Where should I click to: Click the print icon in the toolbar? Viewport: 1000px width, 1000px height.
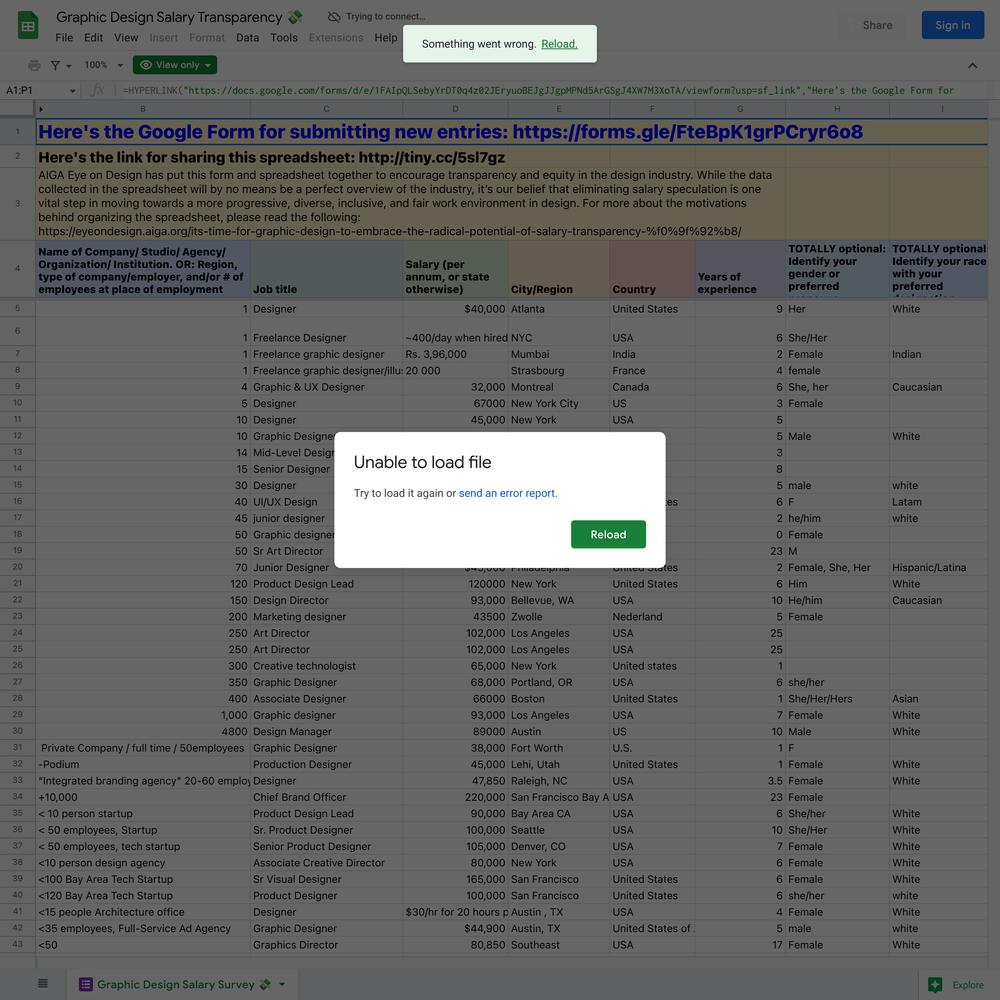coord(34,65)
